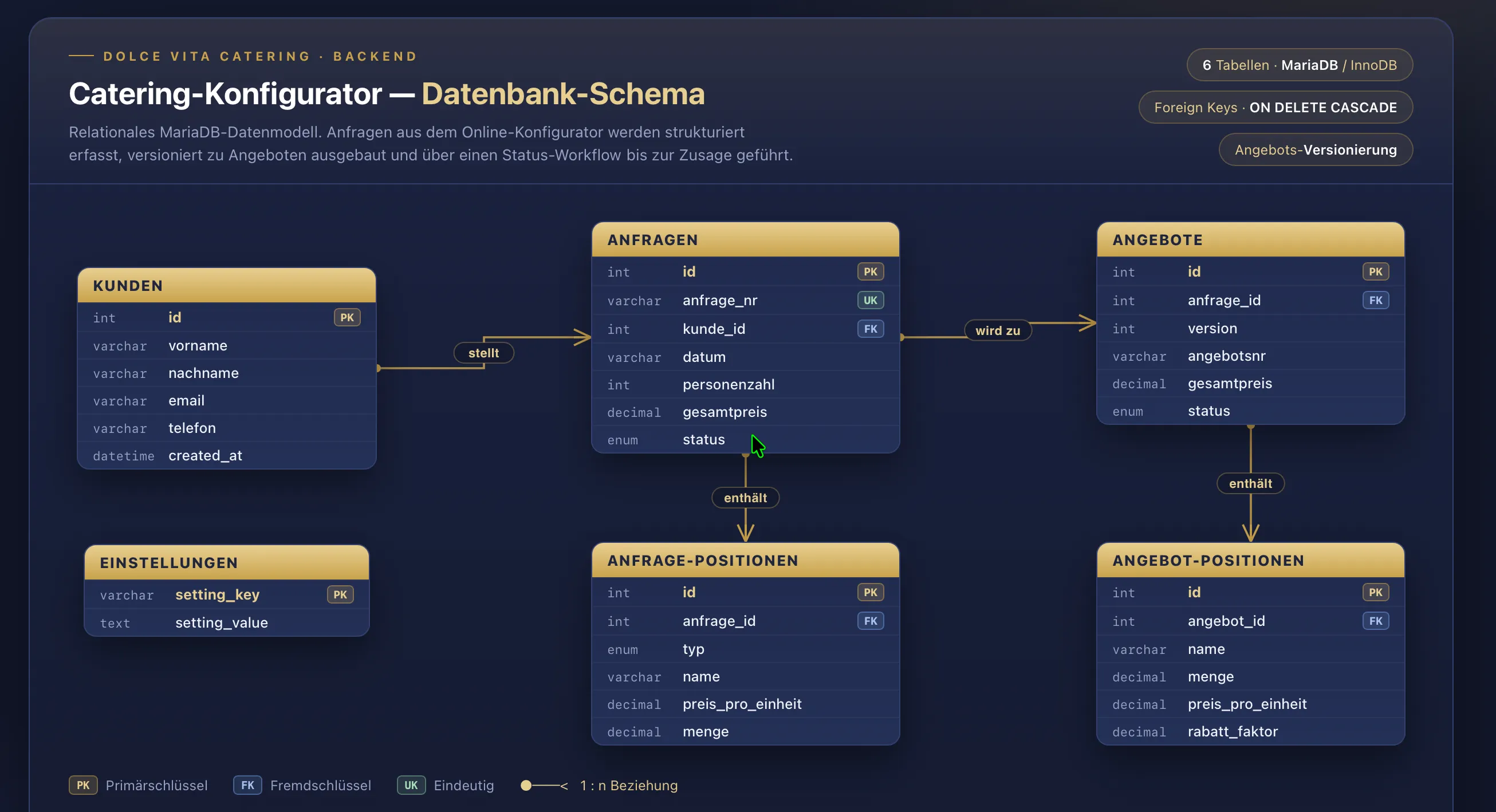Click the 'created_at' field in KUNDEN
The height and width of the screenshot is (812, 1496).
(226, 455)
